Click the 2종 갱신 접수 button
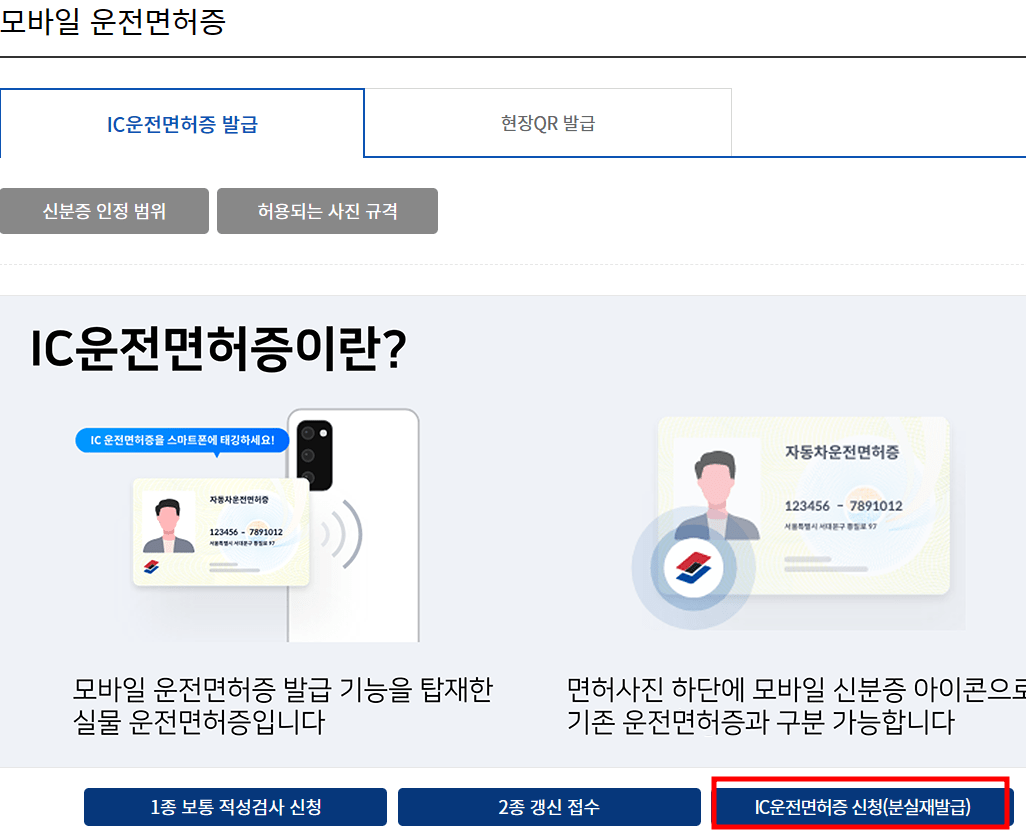Viewport: 1026px width, 831px height. point(549,807)
